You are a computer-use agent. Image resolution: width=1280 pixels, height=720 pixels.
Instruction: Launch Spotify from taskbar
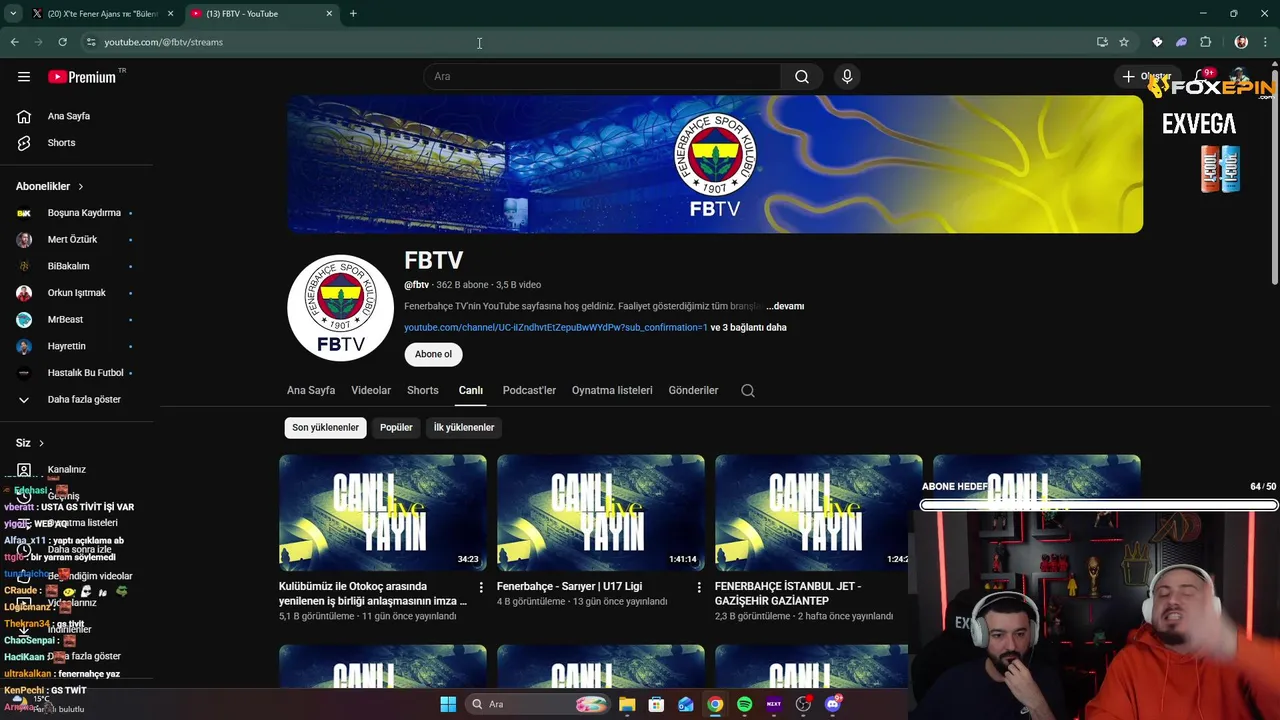[x=745, y=704]
